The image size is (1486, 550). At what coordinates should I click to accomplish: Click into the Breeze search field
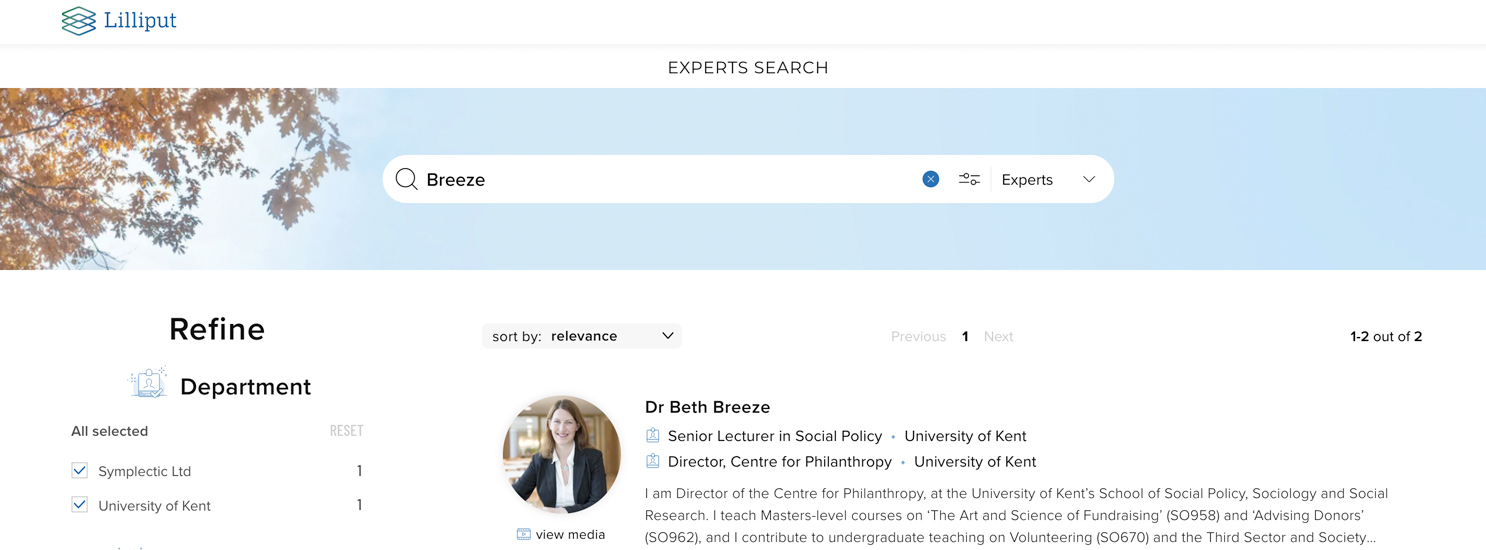coord(660,180)
